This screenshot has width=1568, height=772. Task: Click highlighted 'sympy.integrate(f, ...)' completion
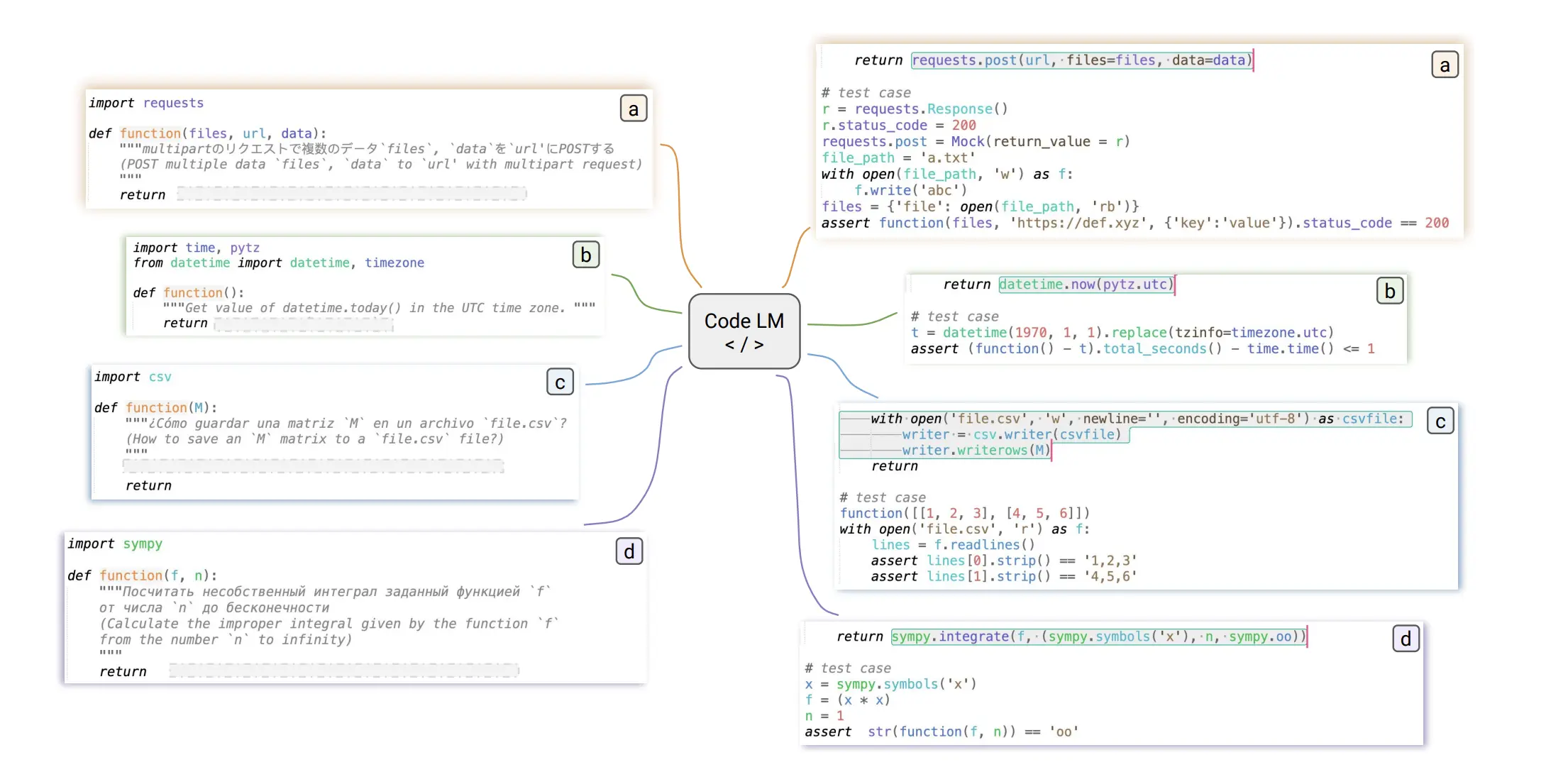click(1099, 636)
